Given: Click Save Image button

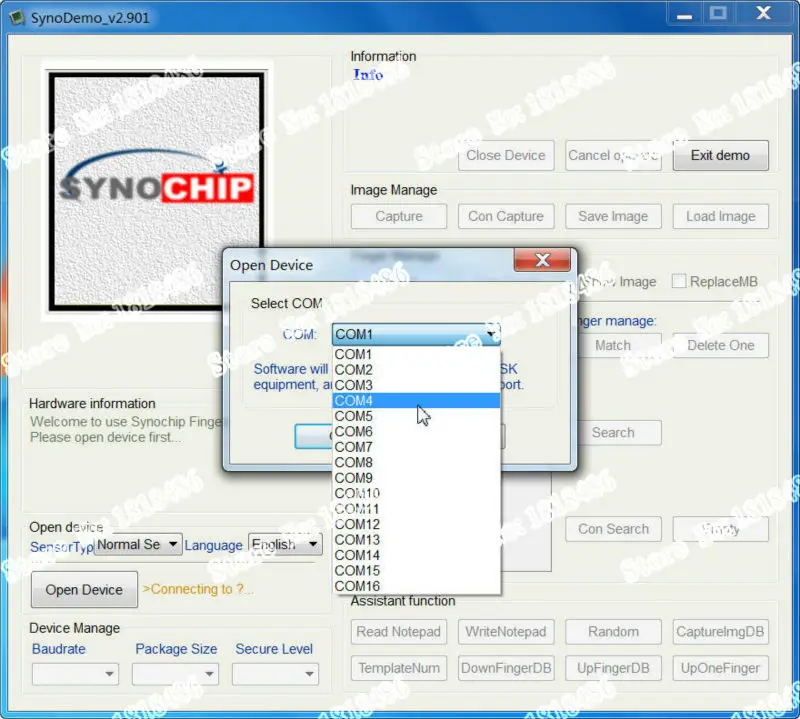Looking at the screenshot, I should (x=613, y=216).
